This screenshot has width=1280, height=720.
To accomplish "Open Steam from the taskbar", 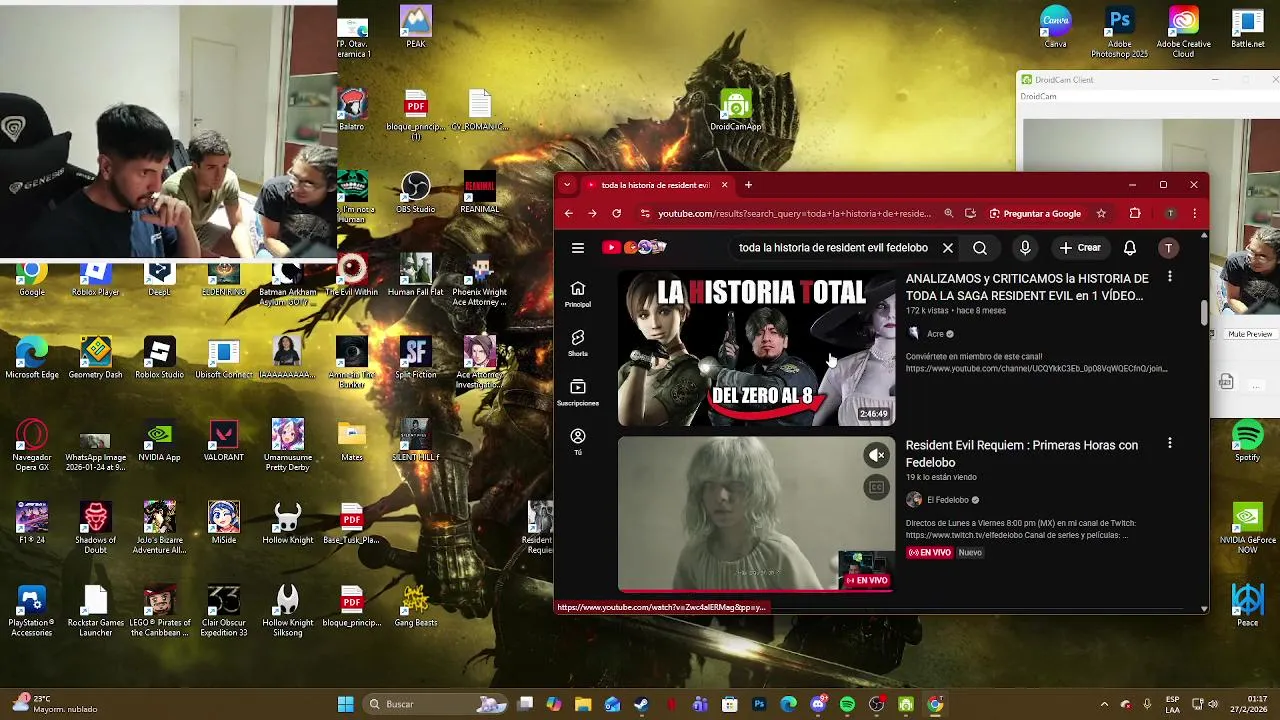I will [641, 704].
